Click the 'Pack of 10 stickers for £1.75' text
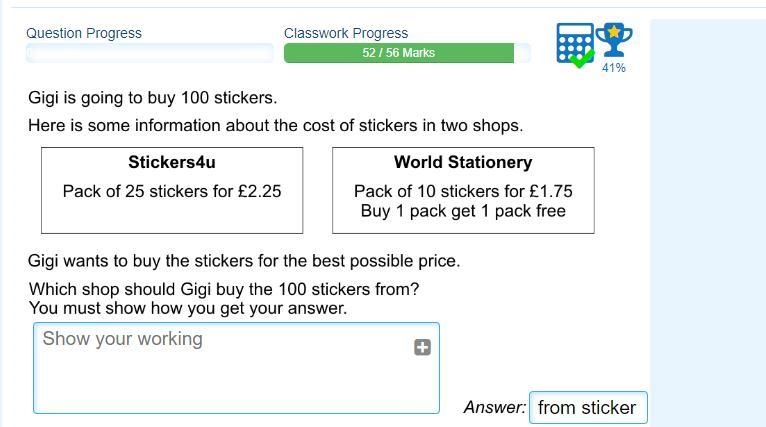This screenshot has width=766, height=427. (463, 191)
